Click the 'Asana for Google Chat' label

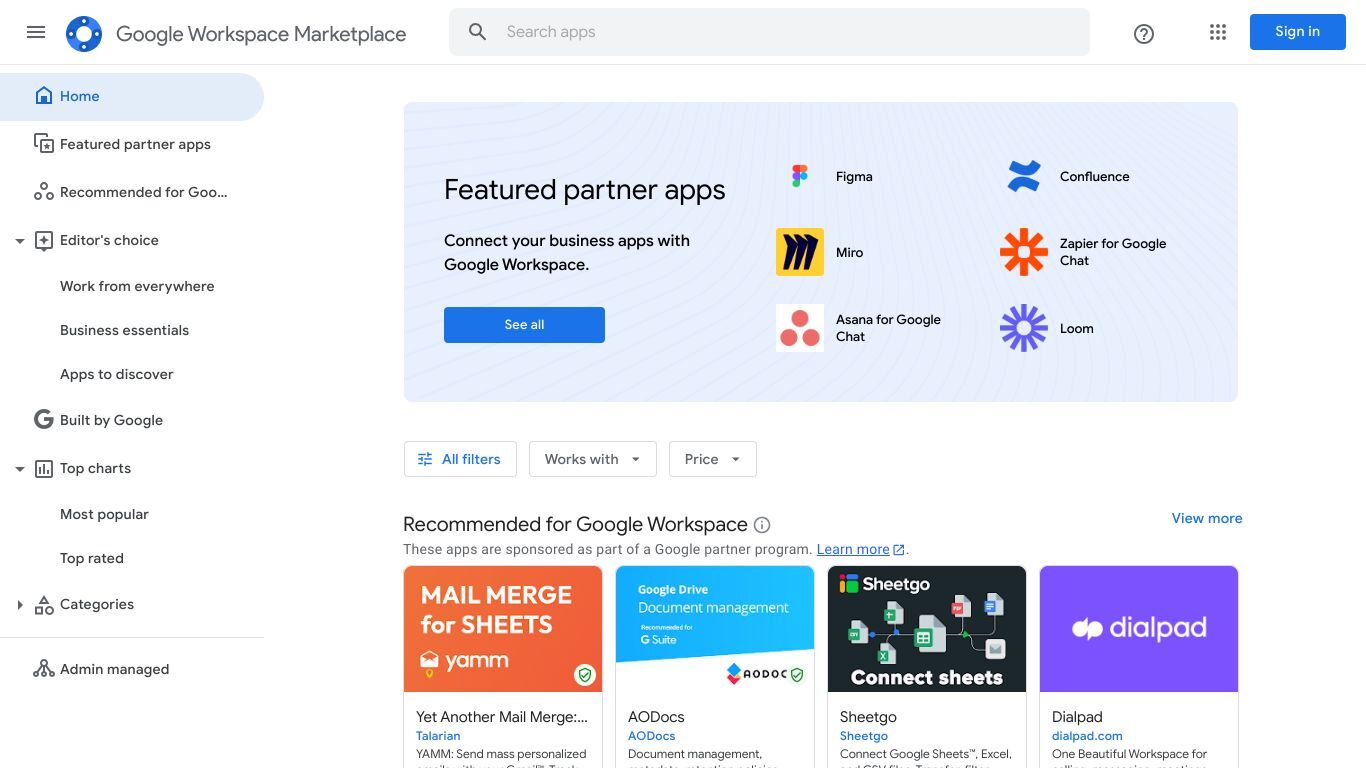point(888,328)
